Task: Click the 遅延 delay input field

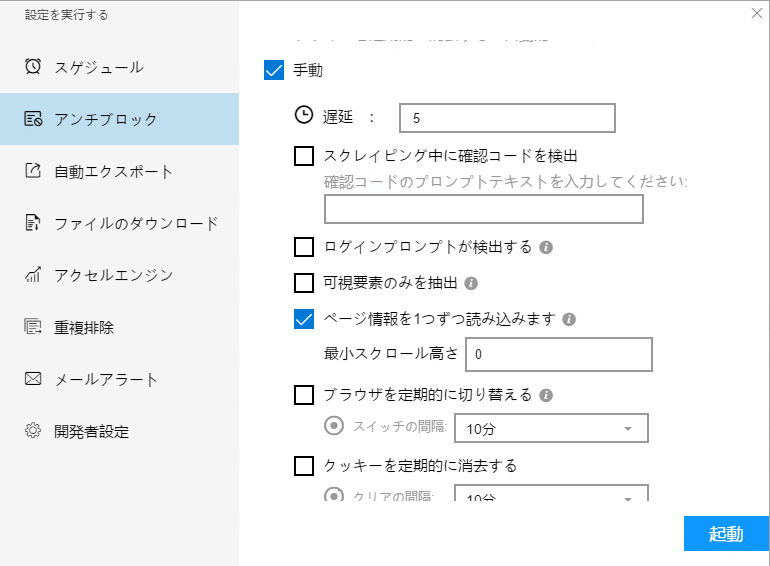Action: point(506,118)
